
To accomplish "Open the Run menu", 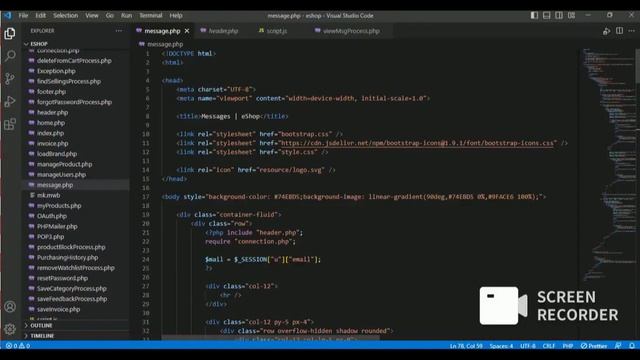I will (127, 16).
